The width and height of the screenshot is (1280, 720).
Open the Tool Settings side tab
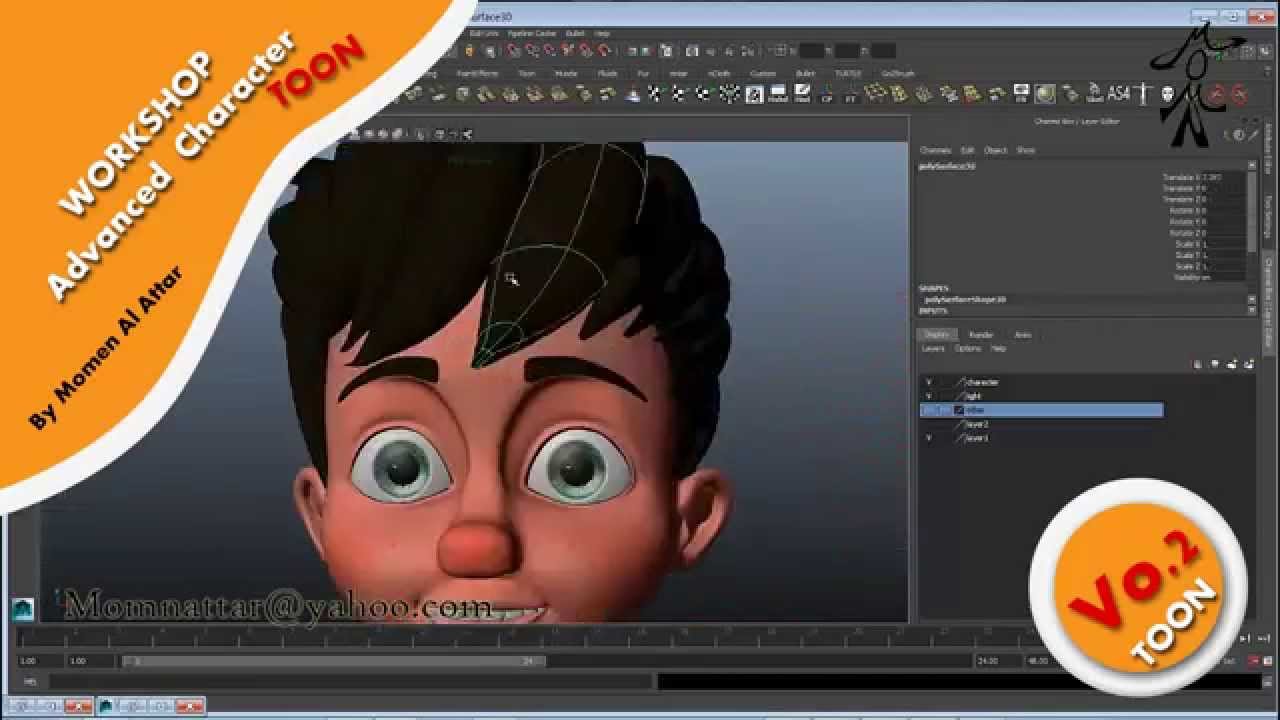click(x=1268, y=217)
